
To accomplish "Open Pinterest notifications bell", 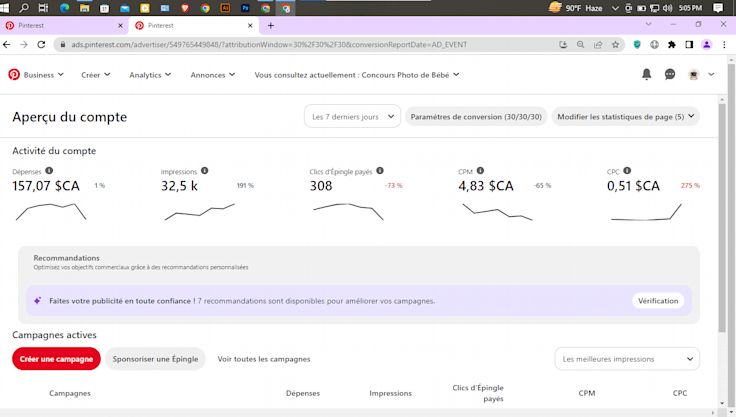I will (646, 74).
